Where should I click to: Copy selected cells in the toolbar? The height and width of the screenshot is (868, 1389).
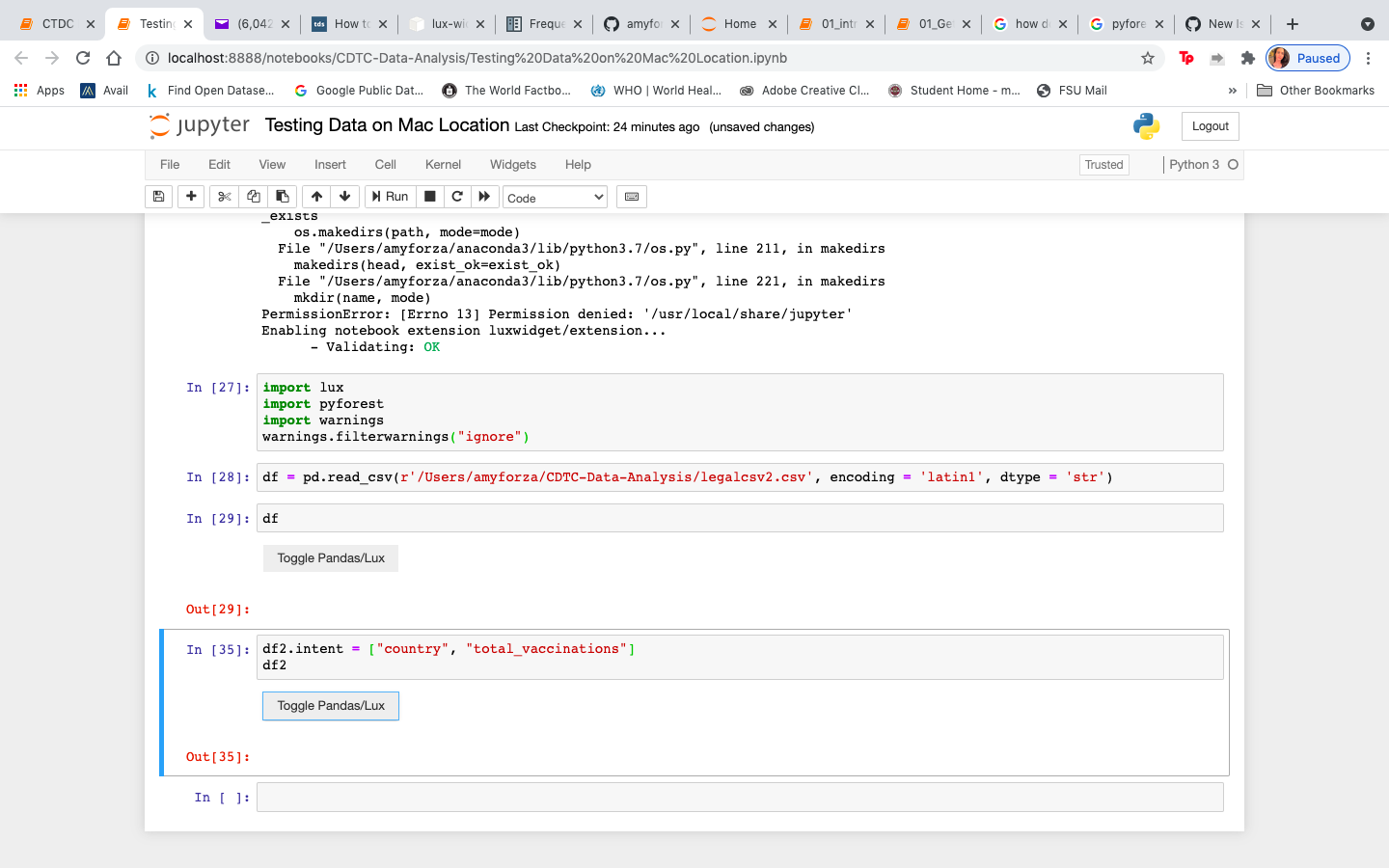254,197
